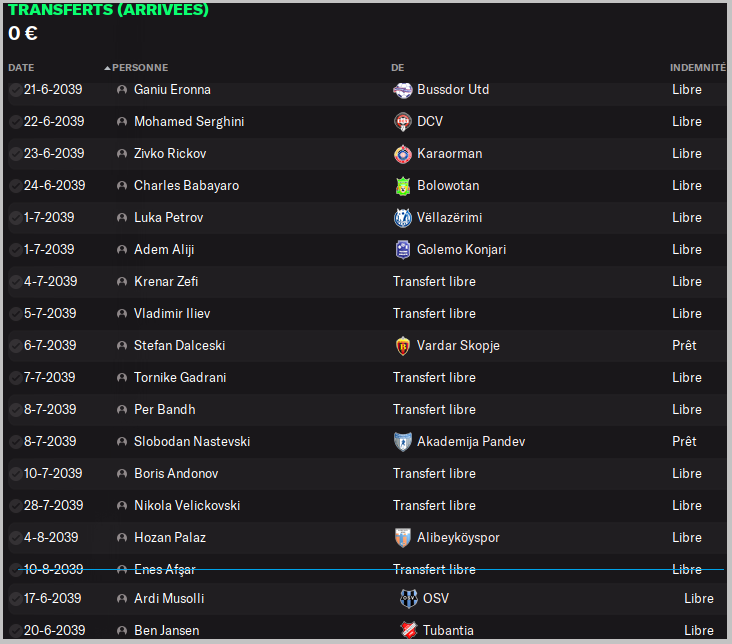Click the DCV club badge
Viewport: 732px width, 644px height.
(402, 122)
